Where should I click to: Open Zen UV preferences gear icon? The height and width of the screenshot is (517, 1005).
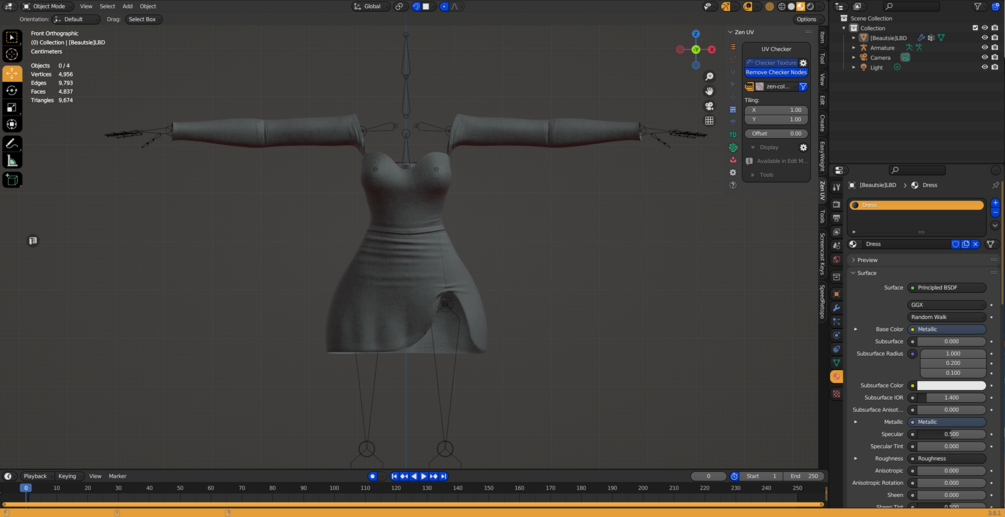pos(733,172)
